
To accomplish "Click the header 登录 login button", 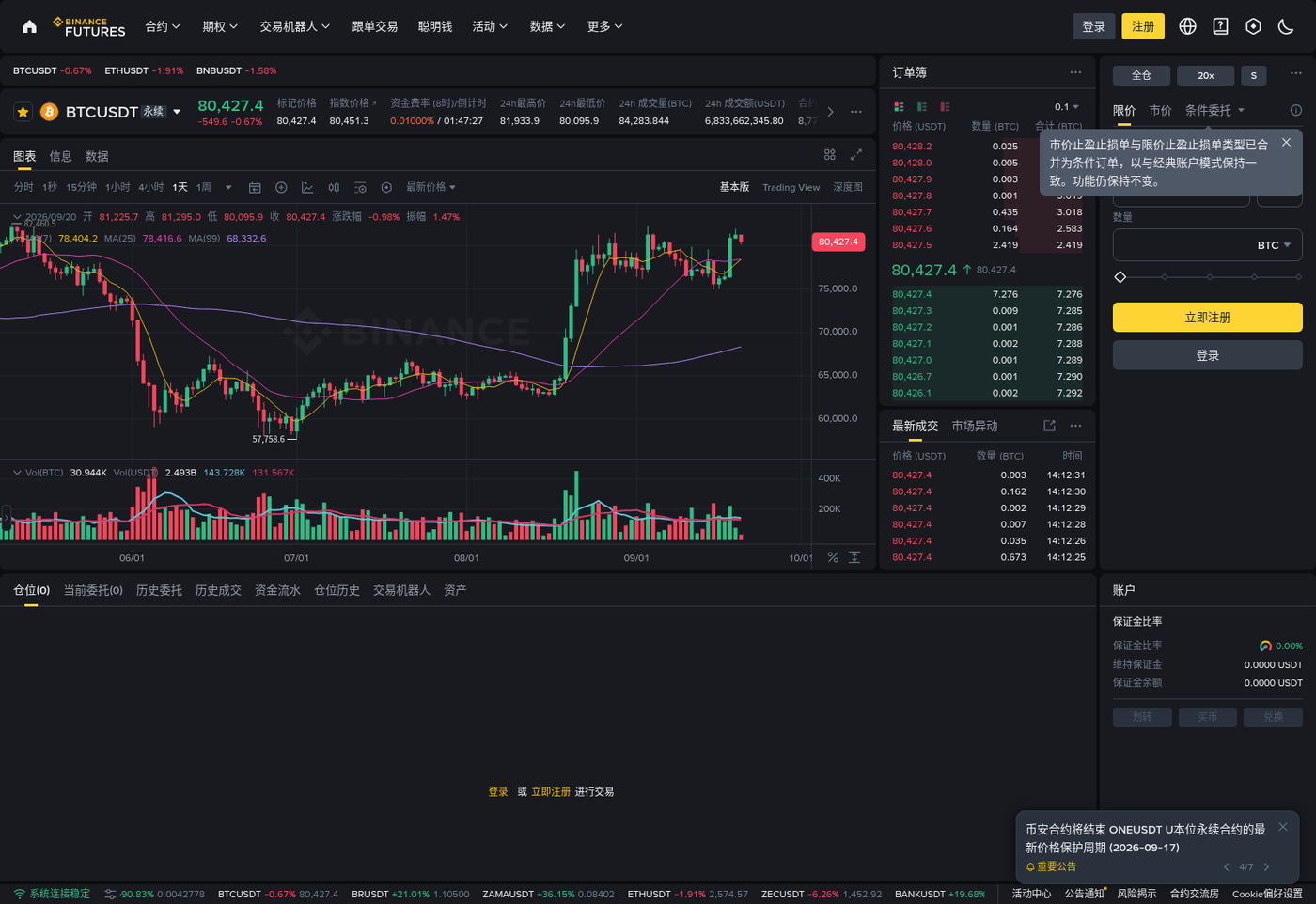I will [x=1093, y=26].
